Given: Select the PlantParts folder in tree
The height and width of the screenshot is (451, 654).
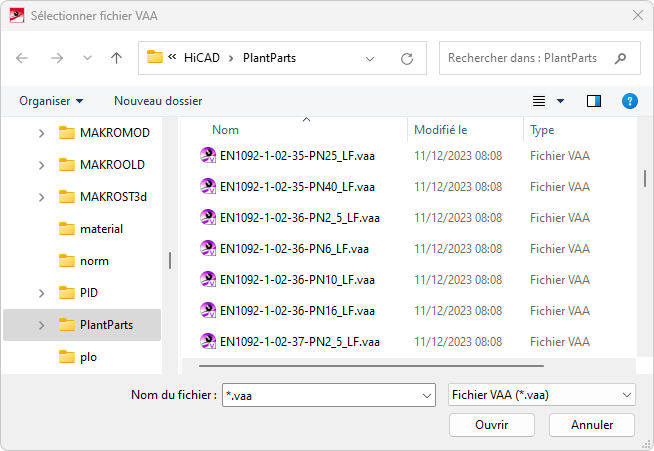Looking at the screenshot, I should [x=82, y=325].
